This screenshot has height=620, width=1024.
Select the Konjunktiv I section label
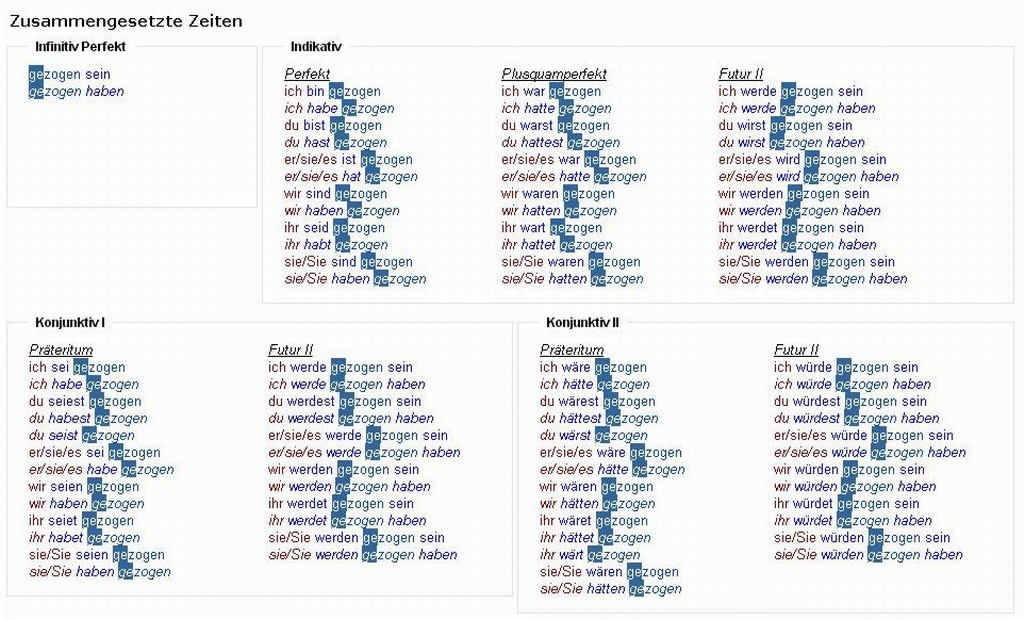[70, 322]
